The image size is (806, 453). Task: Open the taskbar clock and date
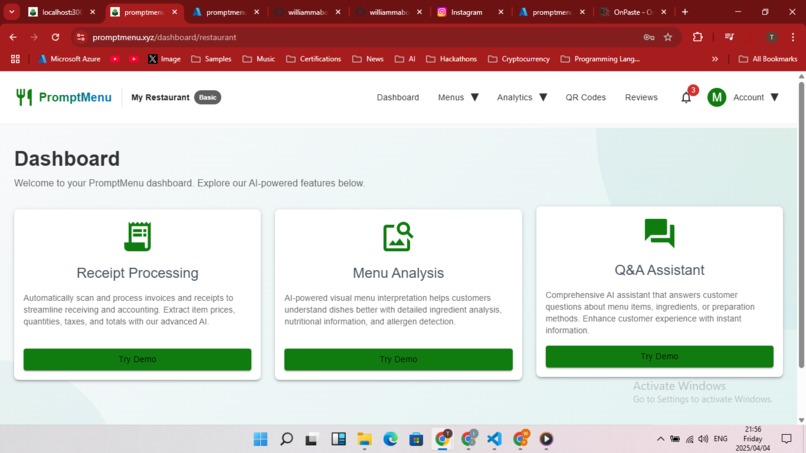[x=753, y=439]
